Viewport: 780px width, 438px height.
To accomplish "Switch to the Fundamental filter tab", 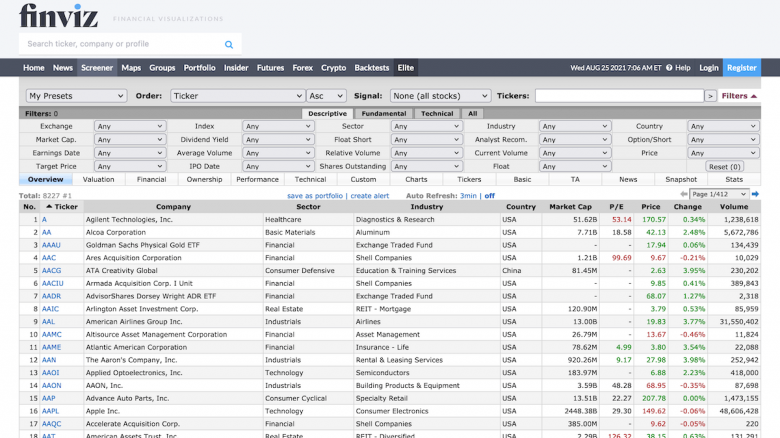I will (x=384, y=113).
